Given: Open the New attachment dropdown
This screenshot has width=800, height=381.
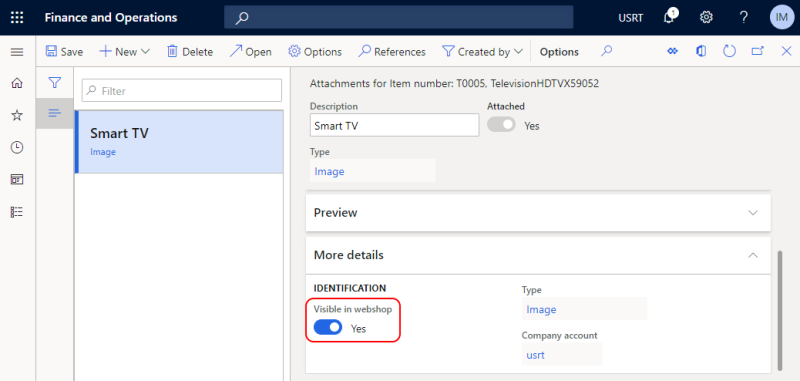Looking at the screenshot, I should click(124, 52).
